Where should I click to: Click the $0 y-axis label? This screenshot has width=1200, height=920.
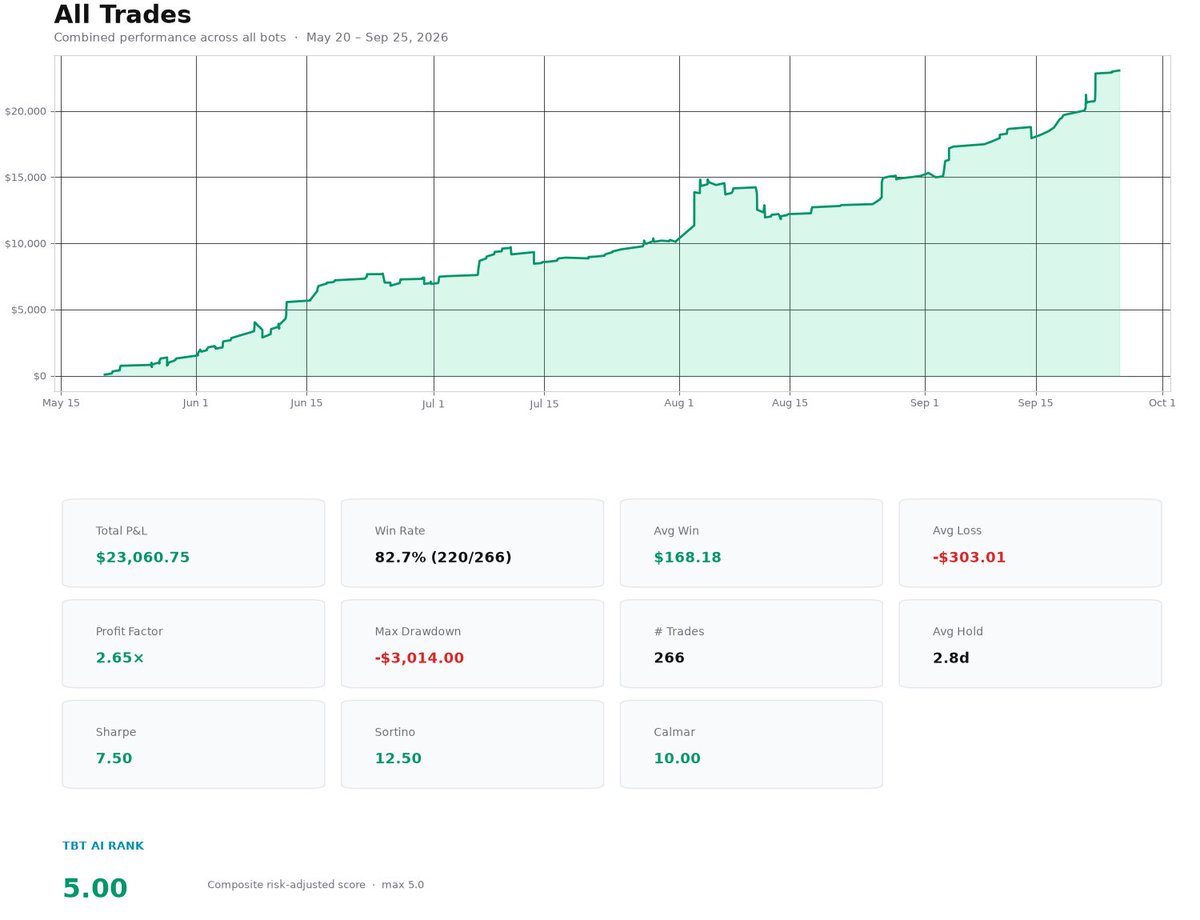(40, 376)
